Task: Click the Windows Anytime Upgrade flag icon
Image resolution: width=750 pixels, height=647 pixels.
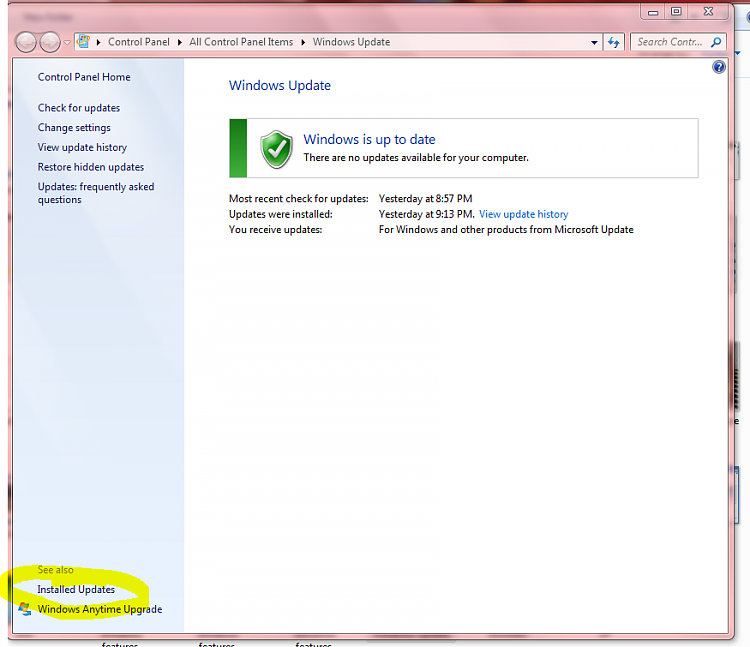Action: click(25, 609)
